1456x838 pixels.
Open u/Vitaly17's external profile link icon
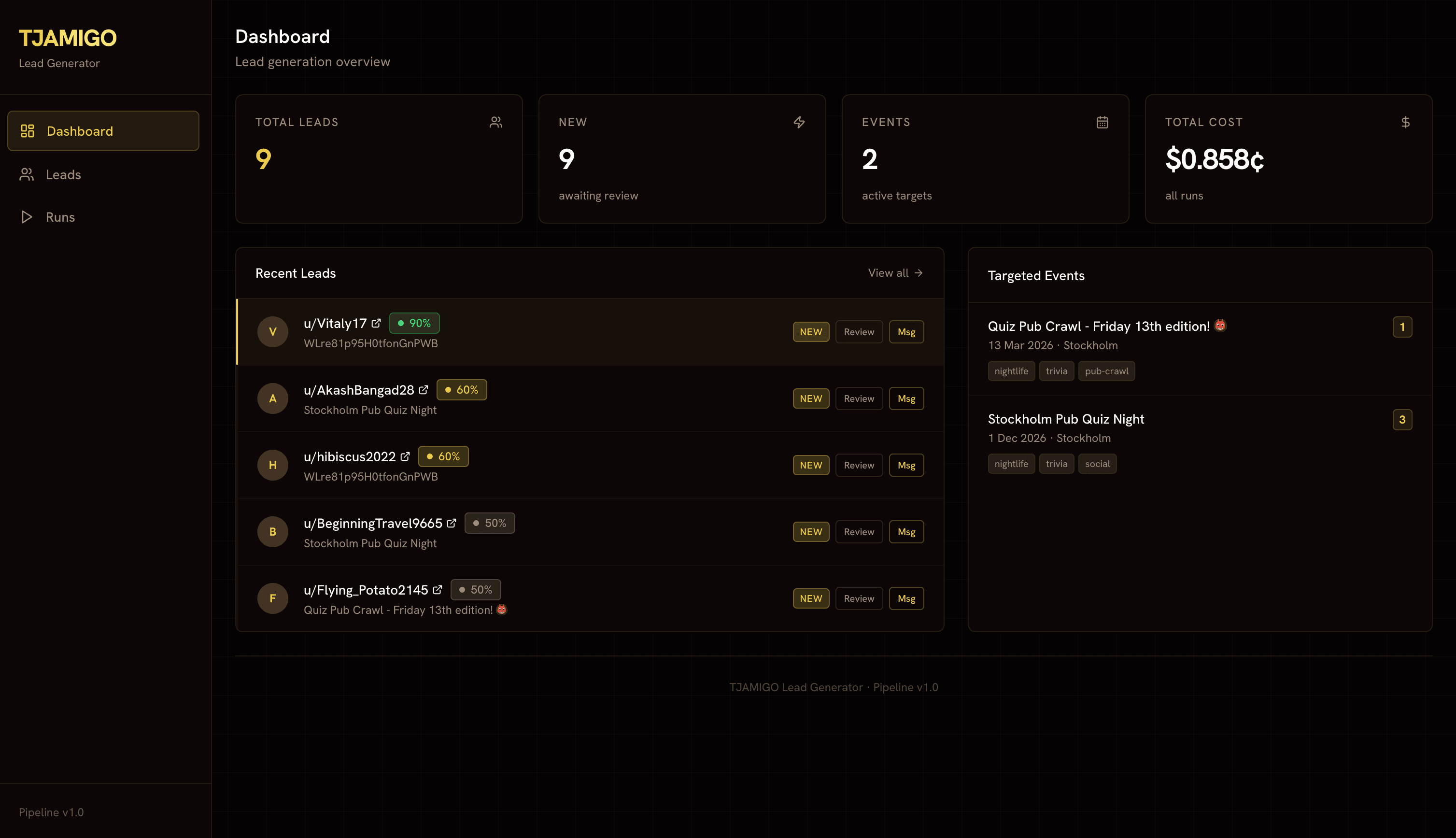tap(376, 322)
